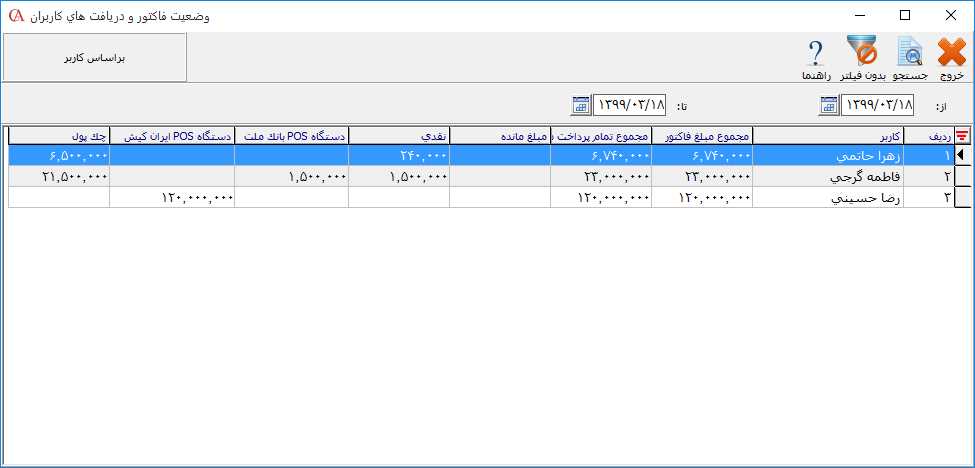The image size is (975, 468).
Task: Click the بدون فیلتر (No filter) funnel icon
Action: [x=861, y=52]
